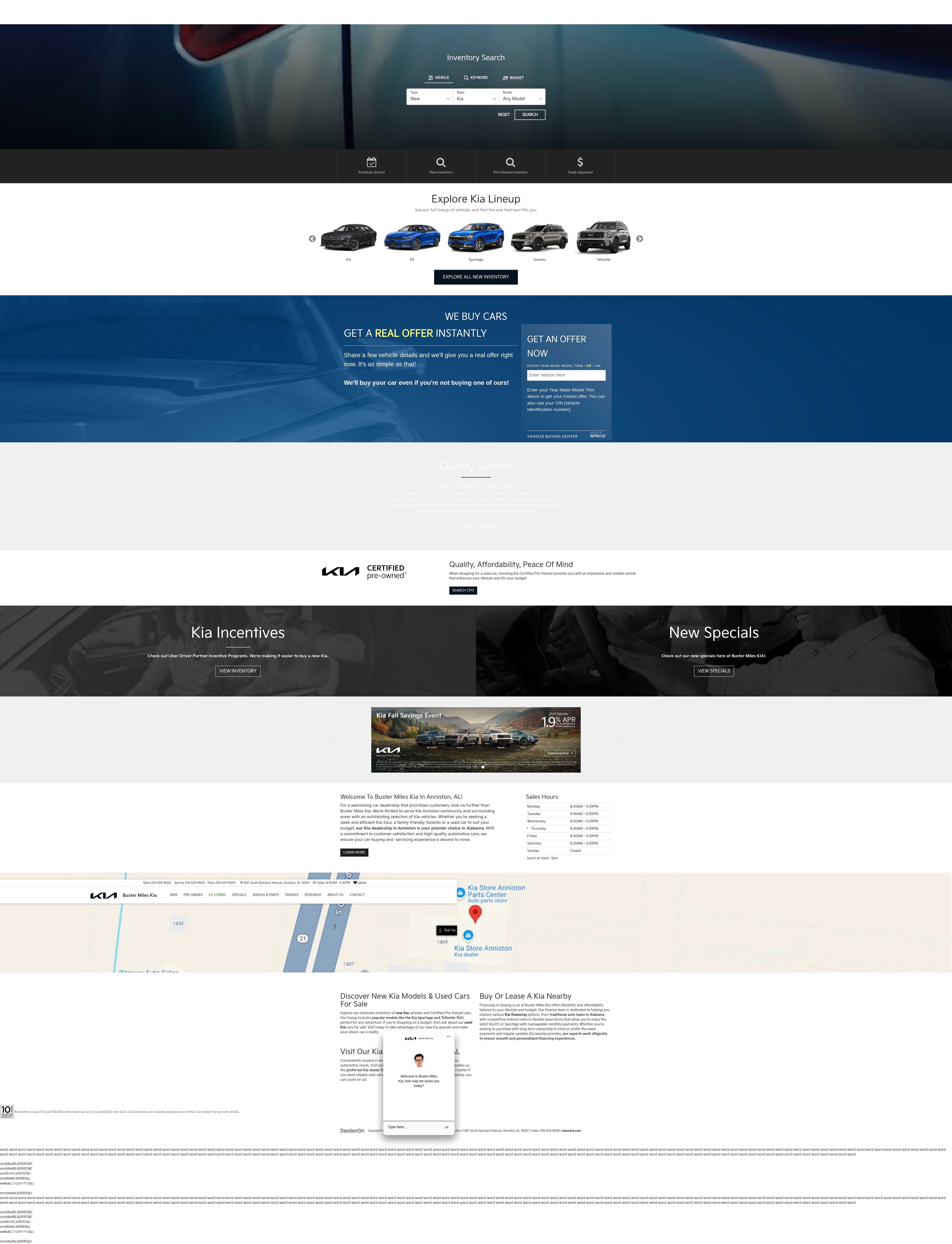This screenshot has height=1244, width=952.
Task: Click Kia Store Anniston Parts Center marker
Action: click(461, 893)
